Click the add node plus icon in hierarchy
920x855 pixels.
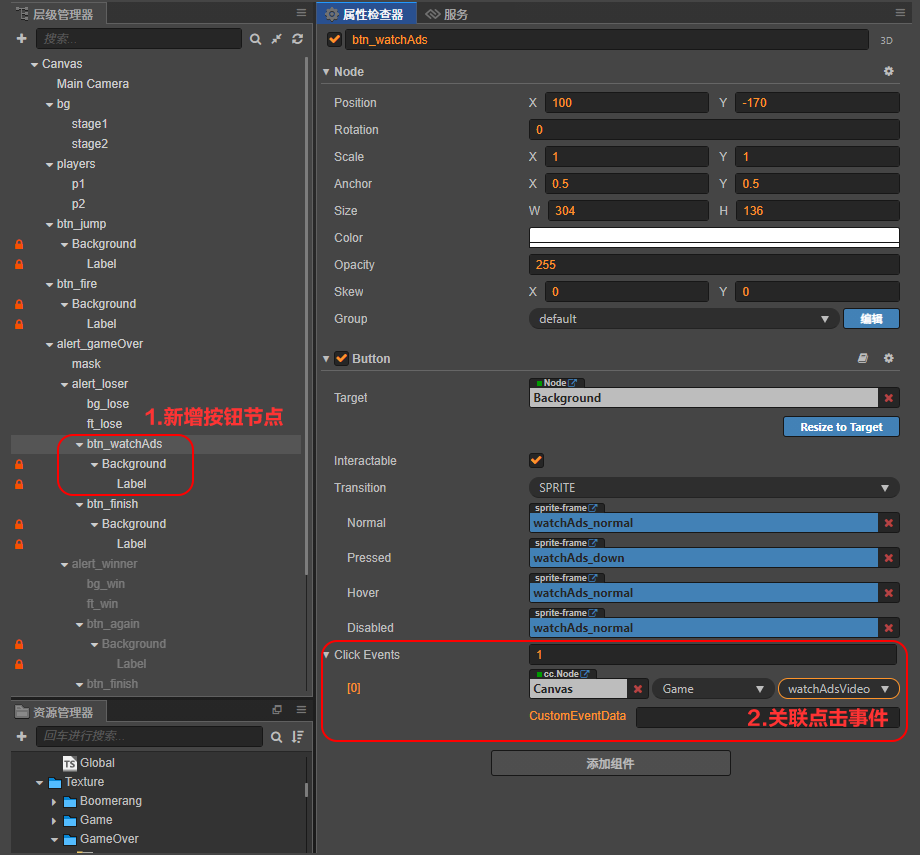21,39
